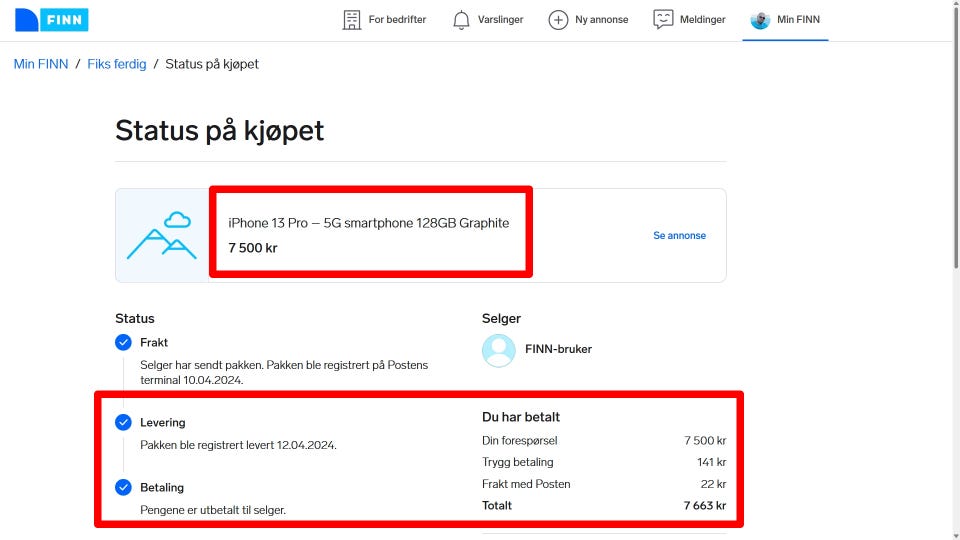Open the Se annonse link

[679, 236]
